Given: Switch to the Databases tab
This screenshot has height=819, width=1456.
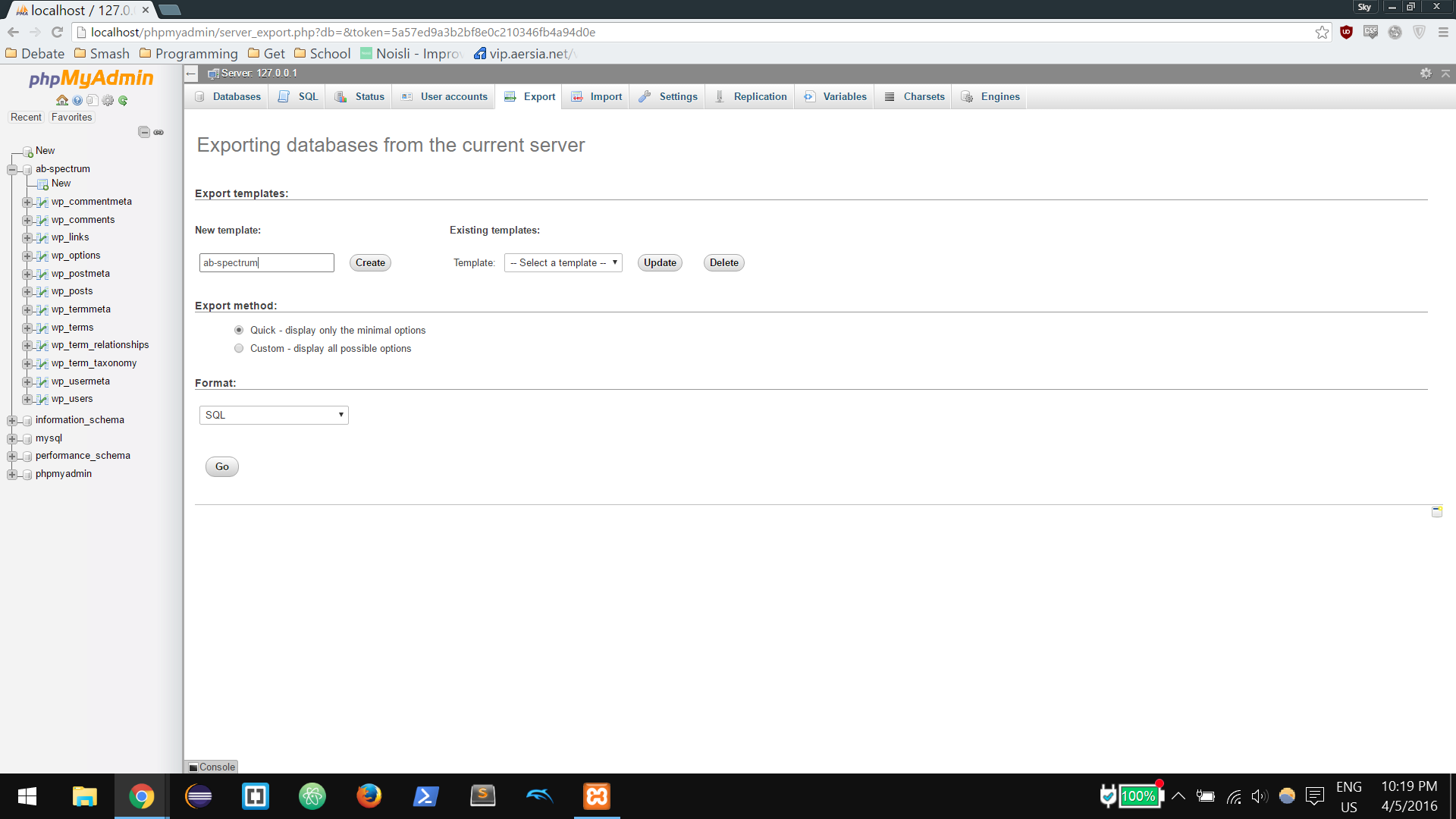Looking at the screenshot, I should pyautogui.click(x=227, y=96).
